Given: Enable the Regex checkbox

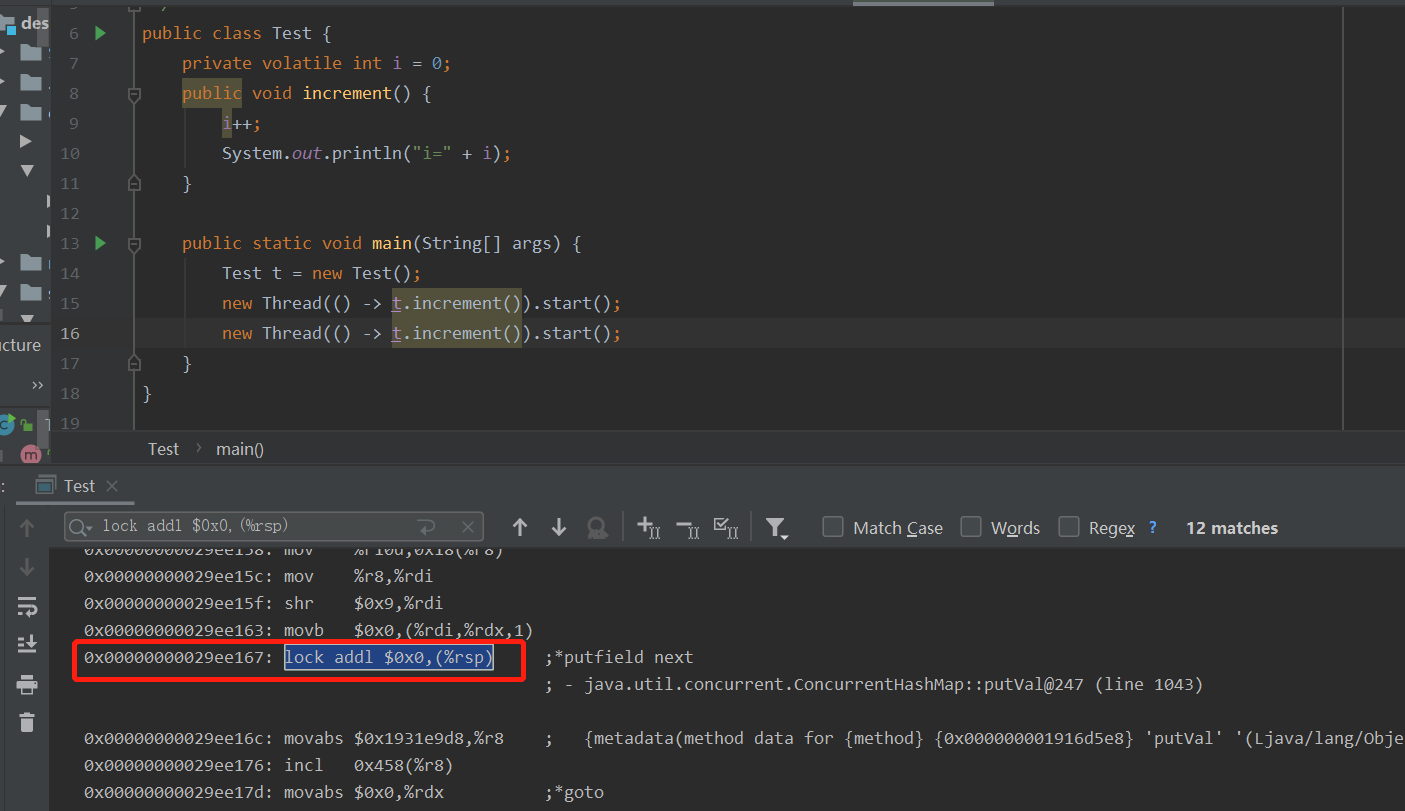Looking at the screenshot, I should pyautogui.click(x=1069, y=527).
